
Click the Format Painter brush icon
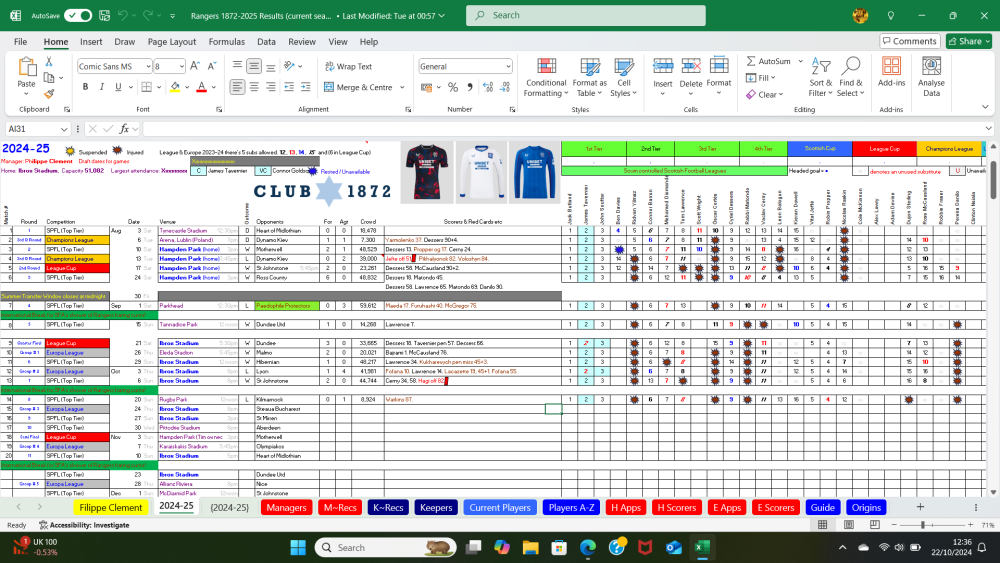point(48,94)
